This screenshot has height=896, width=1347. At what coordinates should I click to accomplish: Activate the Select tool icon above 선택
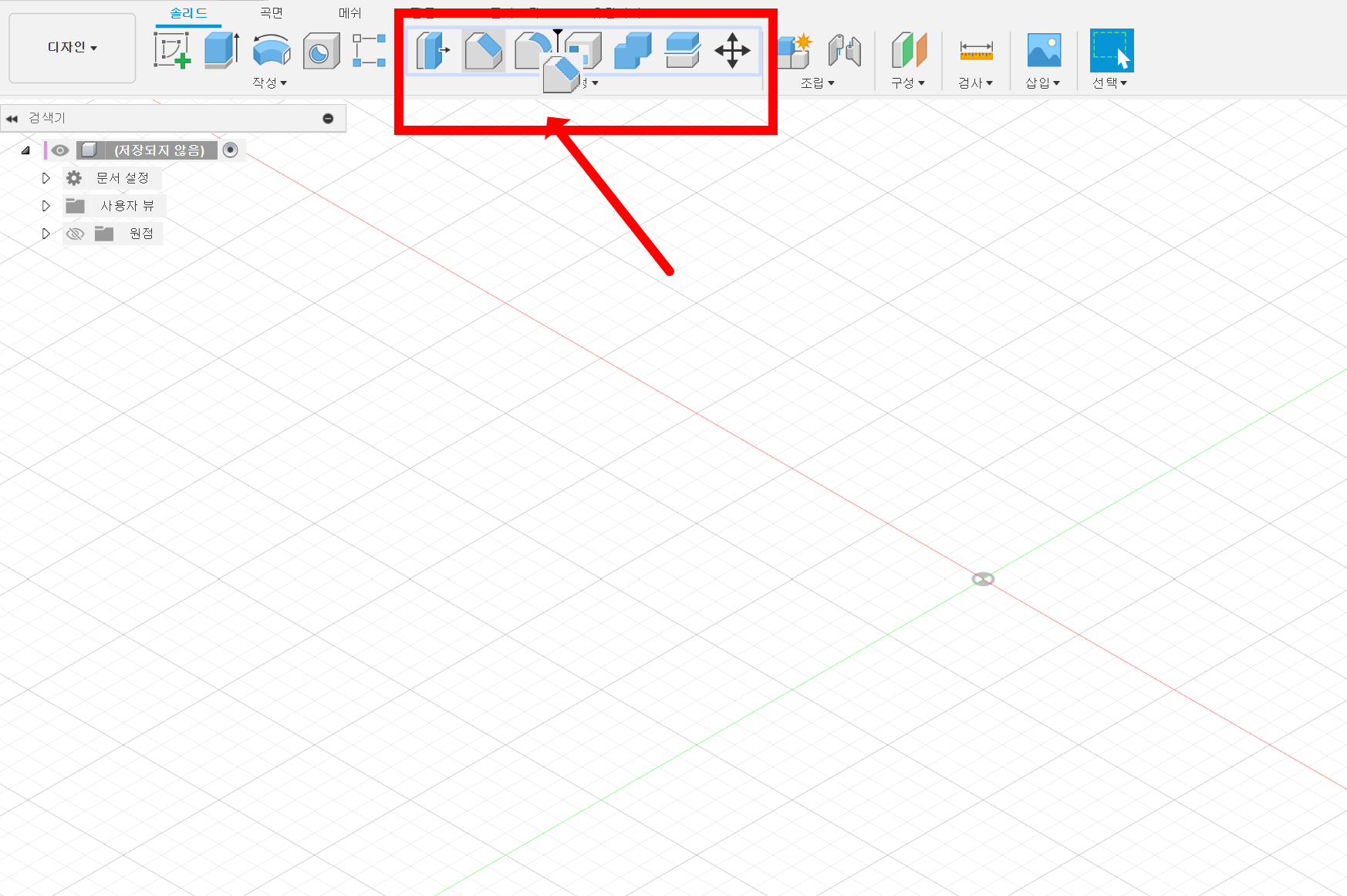tap(1112, 50)
